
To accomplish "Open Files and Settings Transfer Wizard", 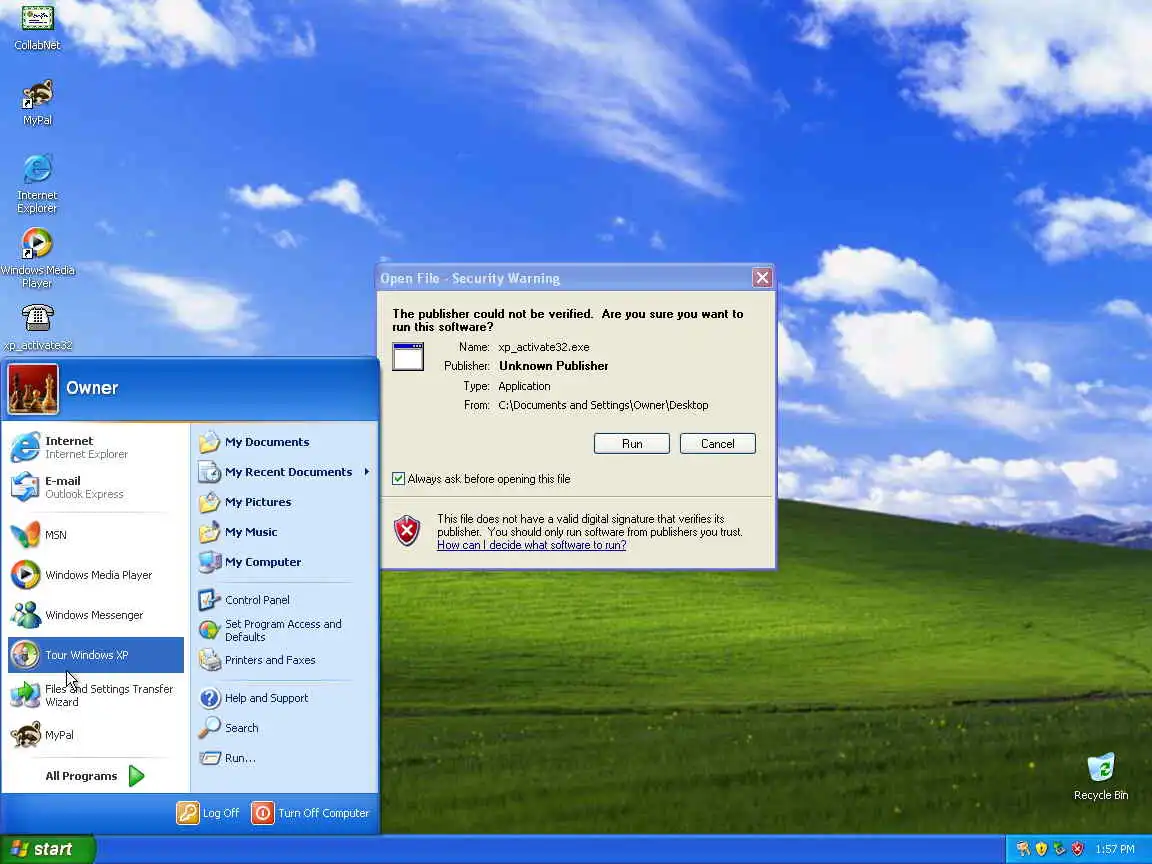I will click(96, 695).
